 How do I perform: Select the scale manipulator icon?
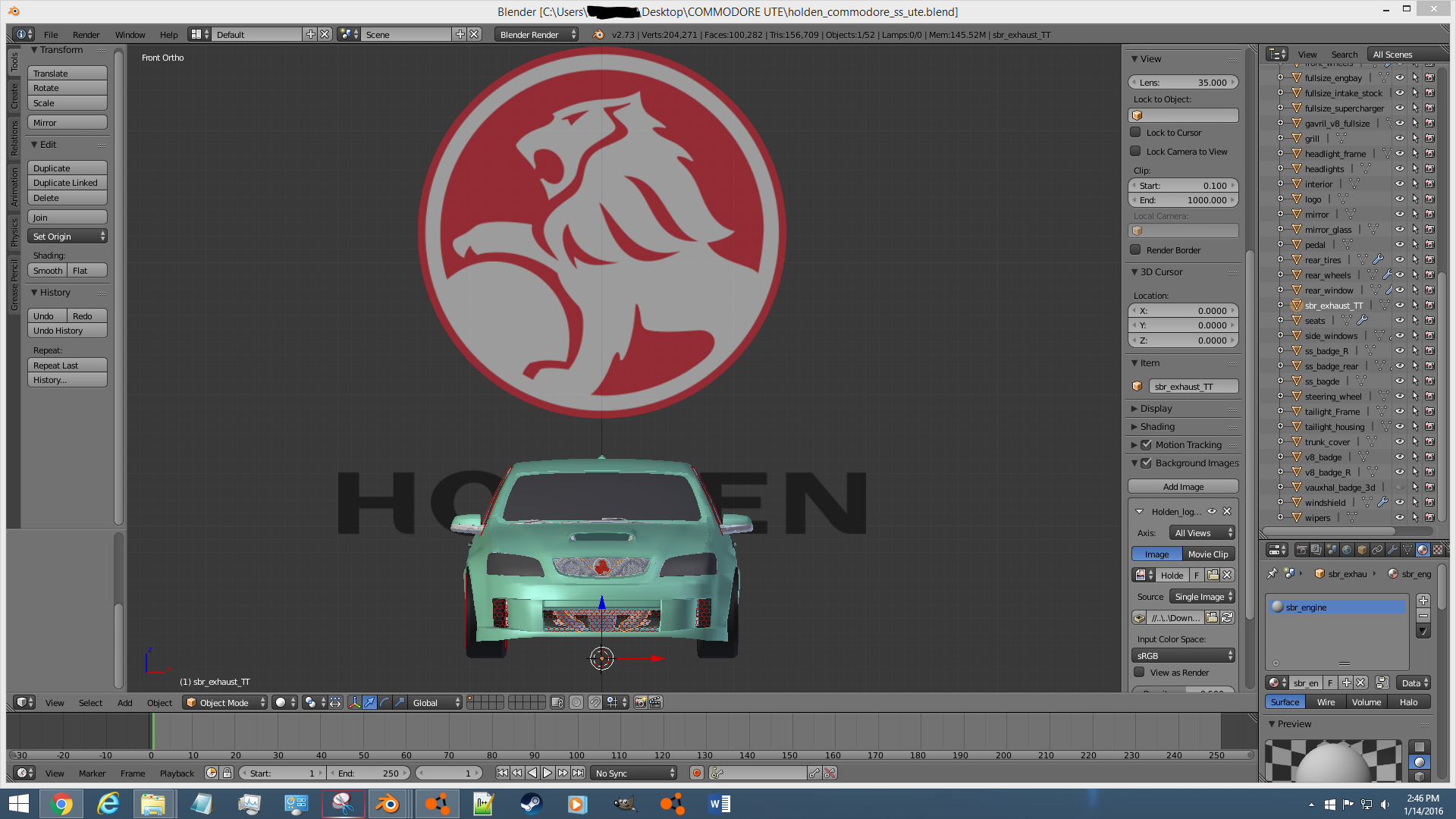[x=400, y=703]
